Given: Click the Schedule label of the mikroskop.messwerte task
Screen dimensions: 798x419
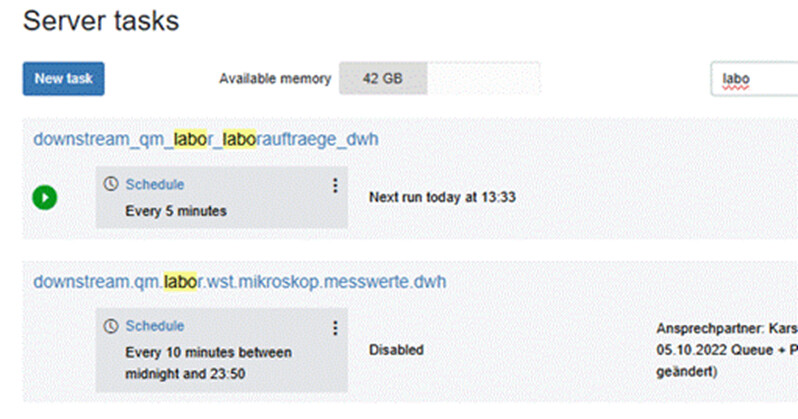Looking at the screenshot, I should coord(153,326).
